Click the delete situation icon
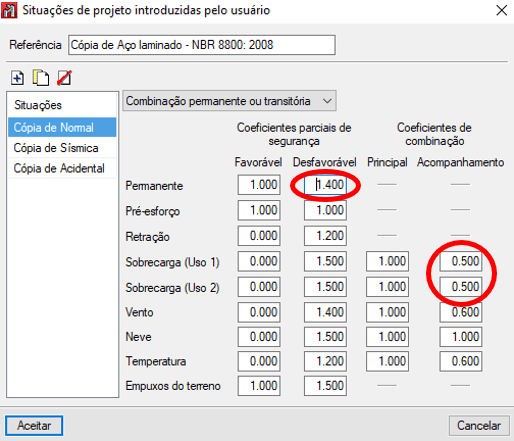514x441 pixels. [64, 78]
